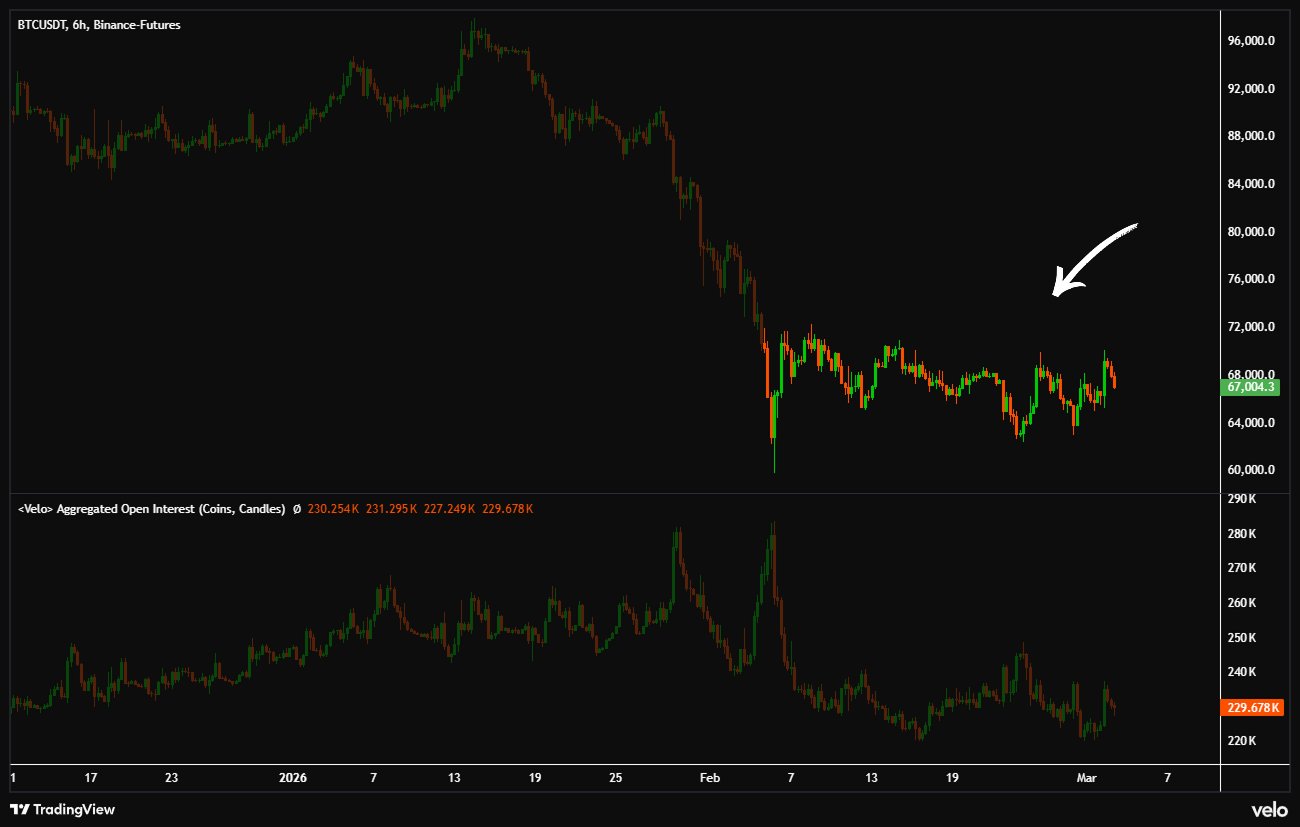This screenshot has width=1300, height=827.
Task: Click the ∅ symbol in the indicator legend
Action: tap(297, 509)
